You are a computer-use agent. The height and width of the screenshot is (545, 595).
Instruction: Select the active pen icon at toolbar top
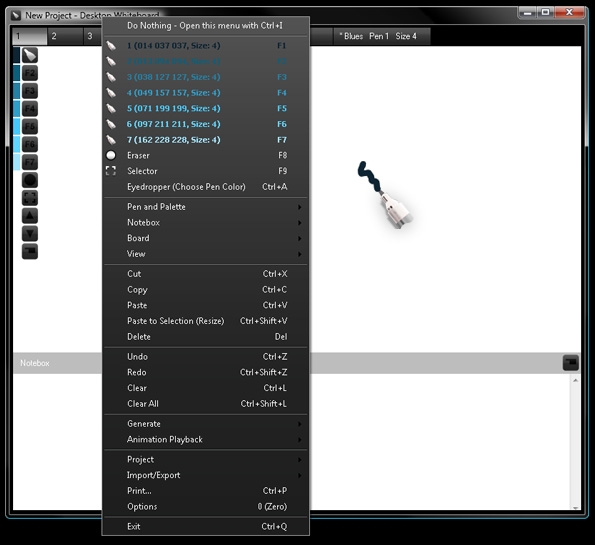30,55
